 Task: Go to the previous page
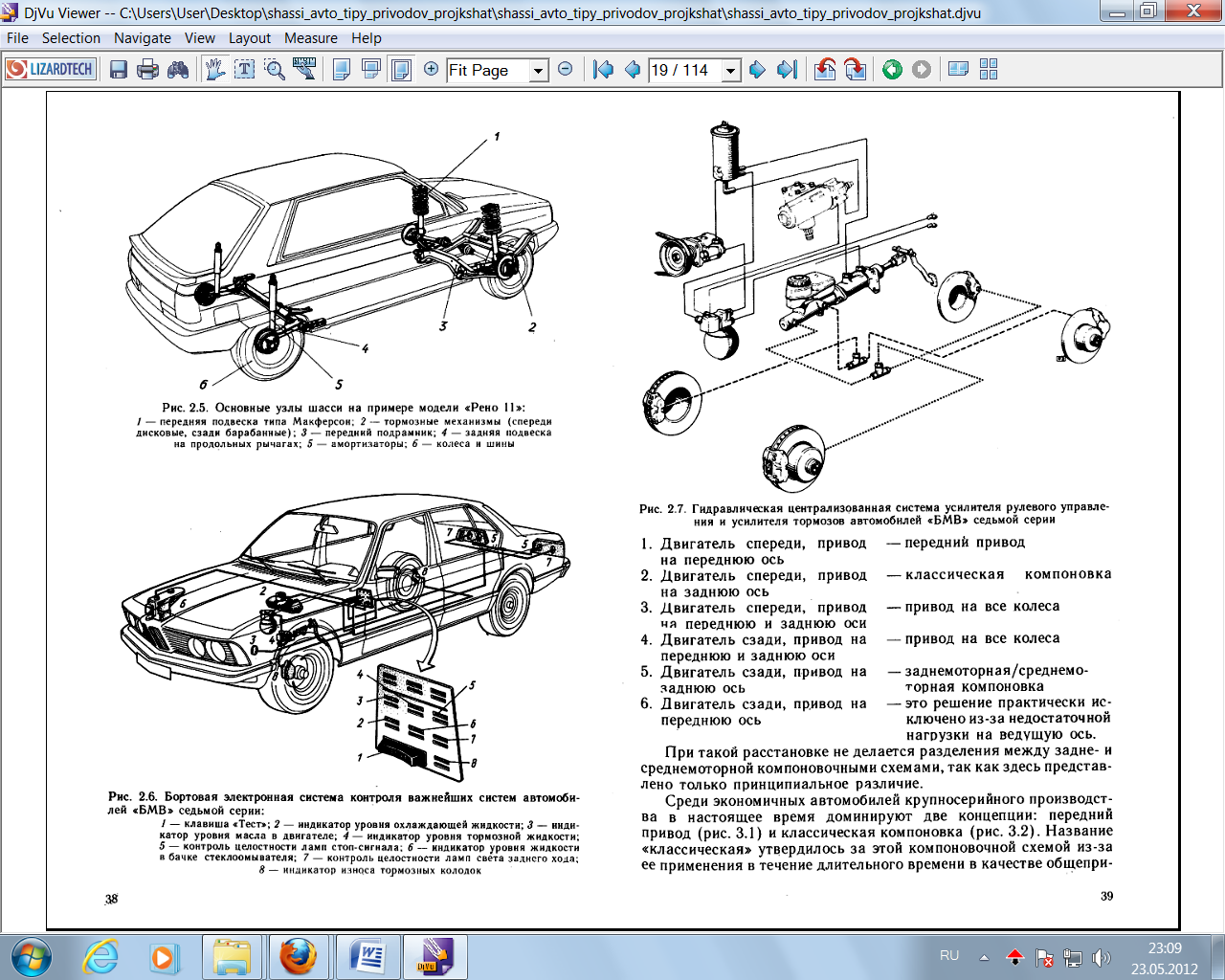point(632,69)
